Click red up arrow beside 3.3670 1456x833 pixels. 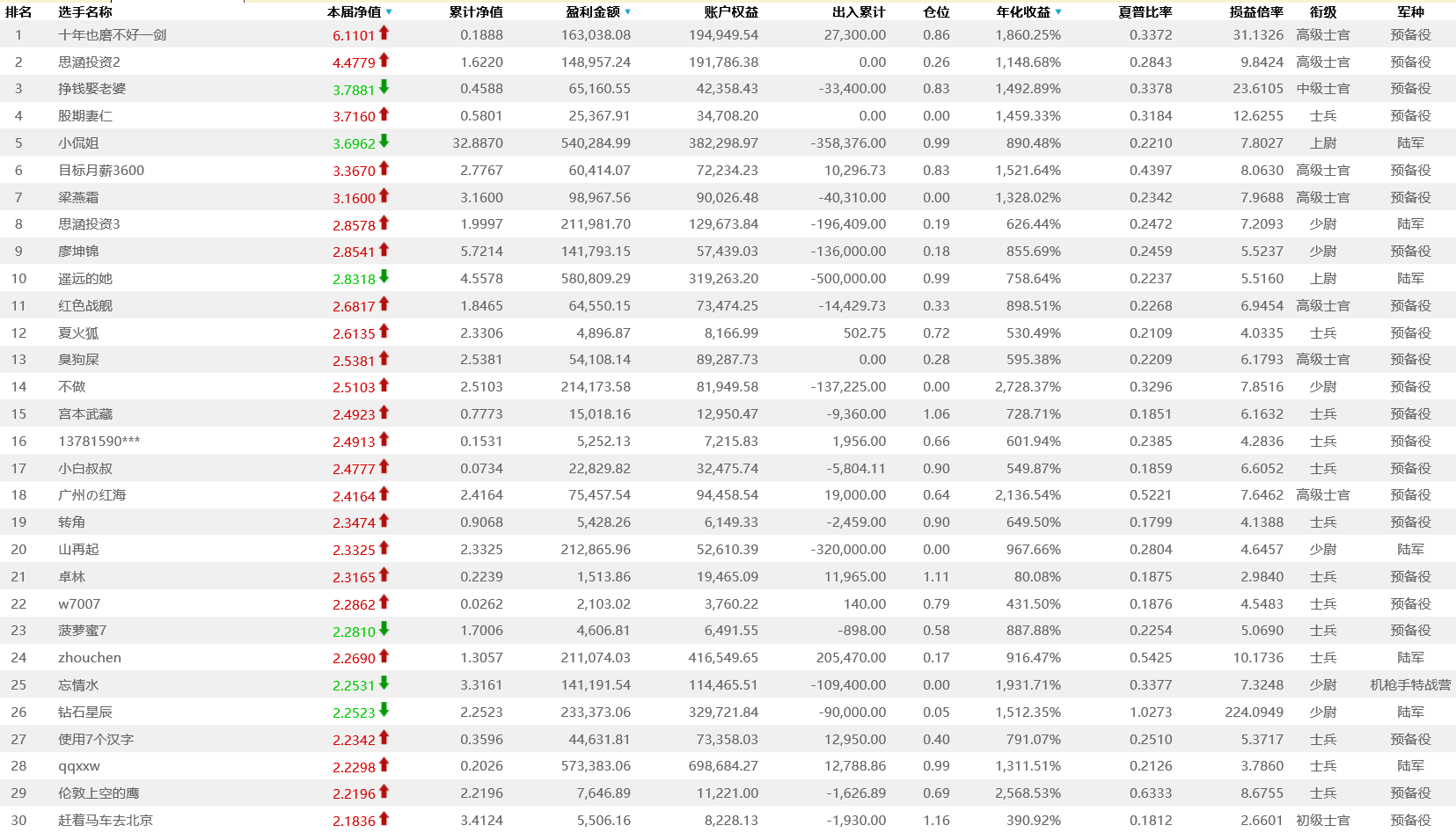[384, 169]
